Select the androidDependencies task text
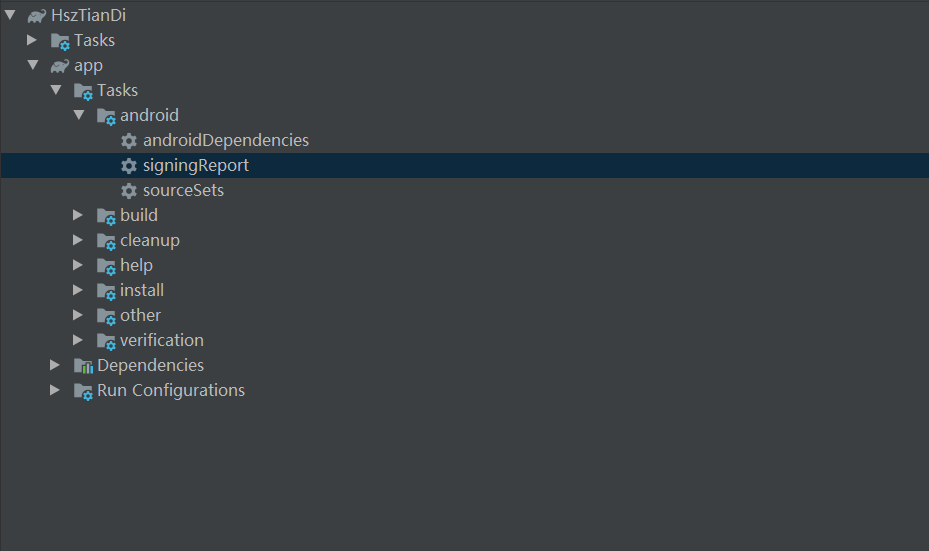The width and height of the screenshot is (929, 551). 226,140
